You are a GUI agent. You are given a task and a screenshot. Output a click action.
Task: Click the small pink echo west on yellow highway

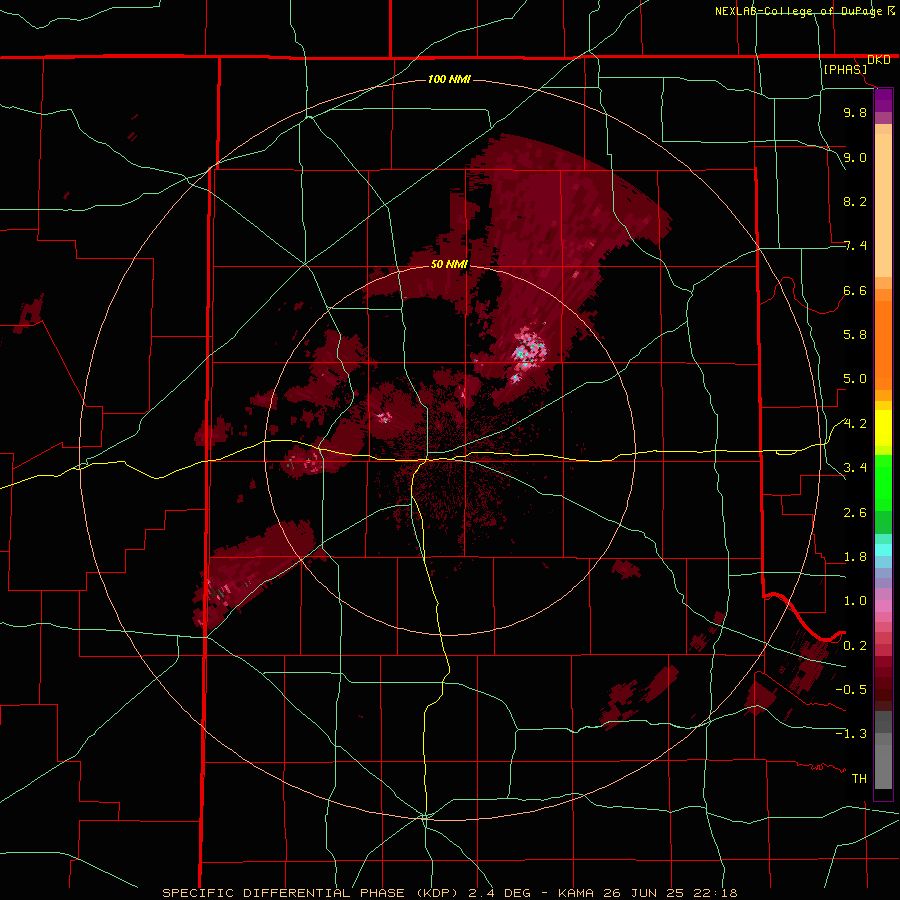tap(303, 461)
